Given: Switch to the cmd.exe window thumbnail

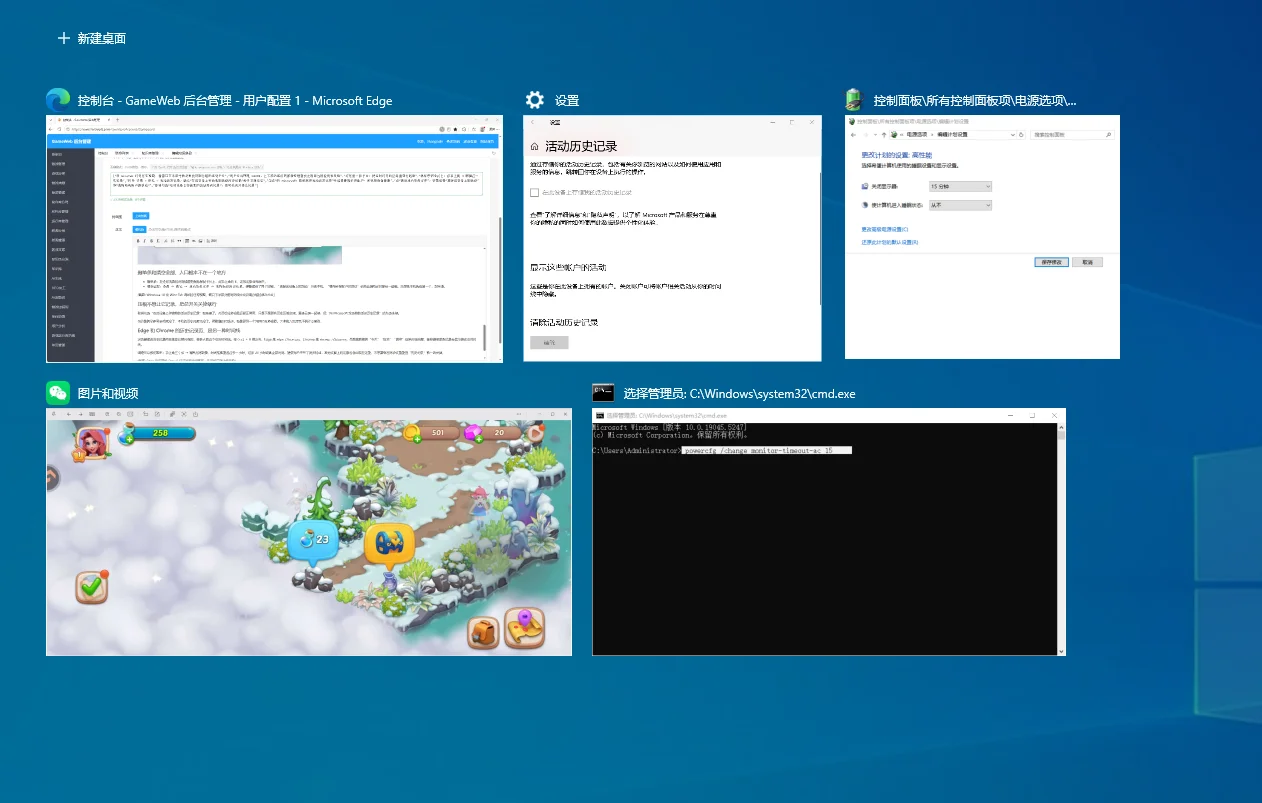Looking at the screenshot, I should (x=829, y=532).
